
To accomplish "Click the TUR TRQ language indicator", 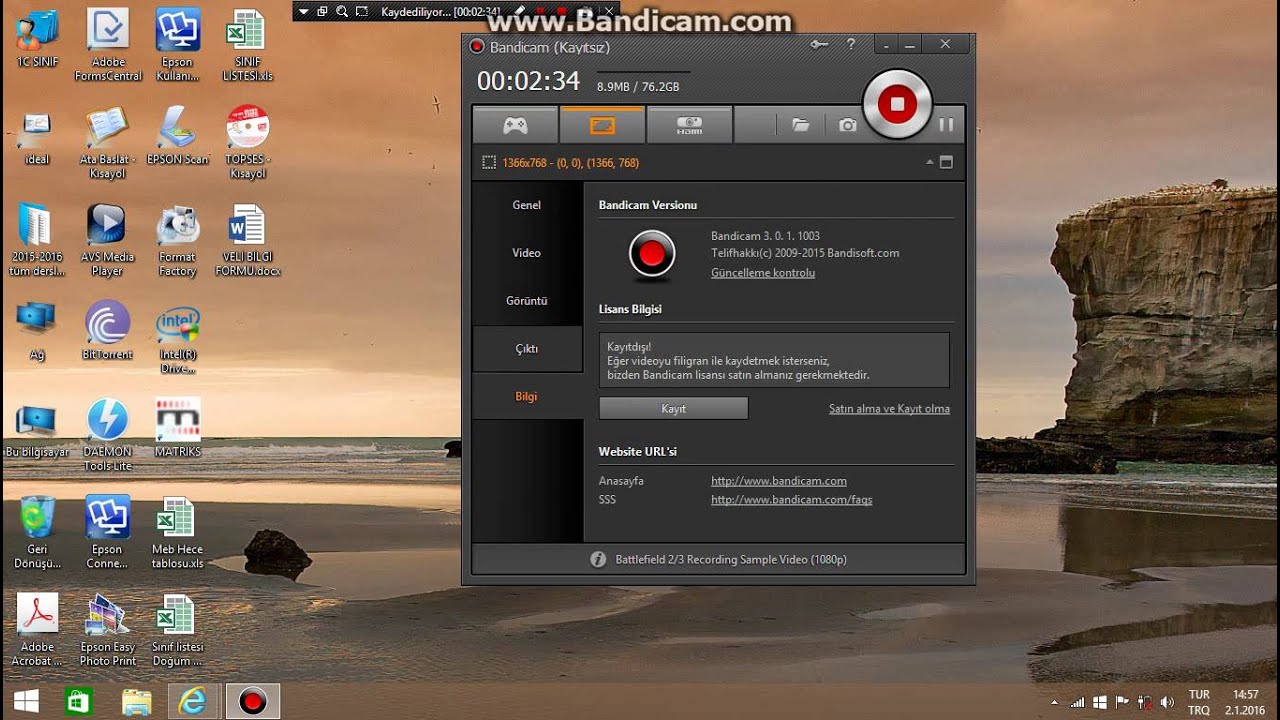I will (x=1199, y=702).
